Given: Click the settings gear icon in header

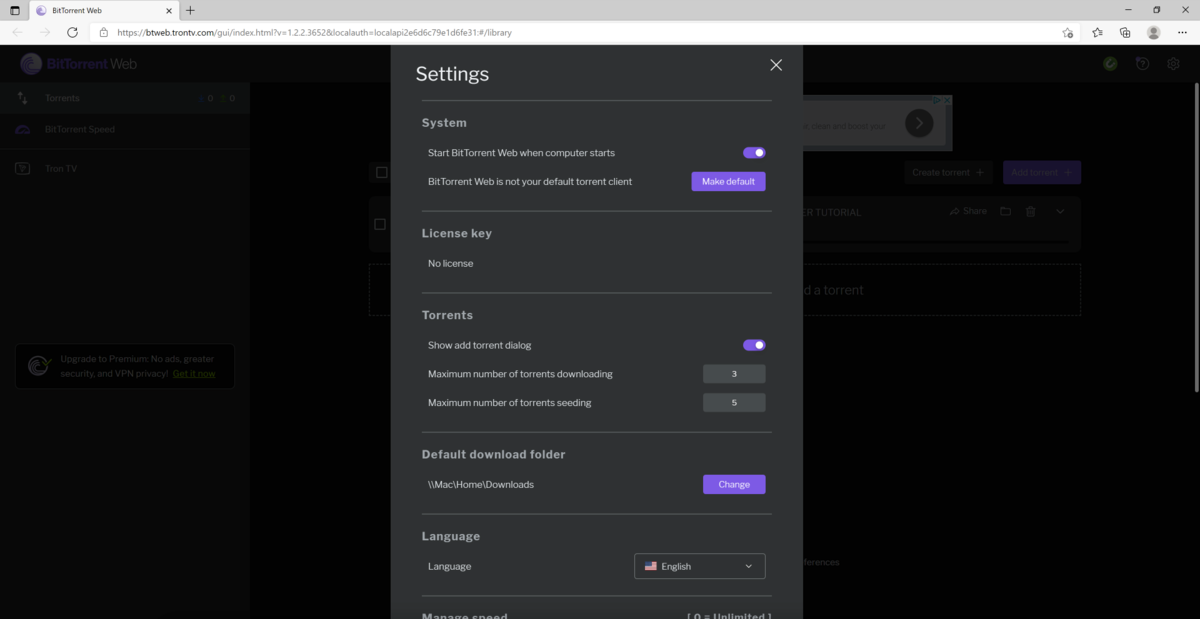Looking at the screenshot, I should [1174, 64].
